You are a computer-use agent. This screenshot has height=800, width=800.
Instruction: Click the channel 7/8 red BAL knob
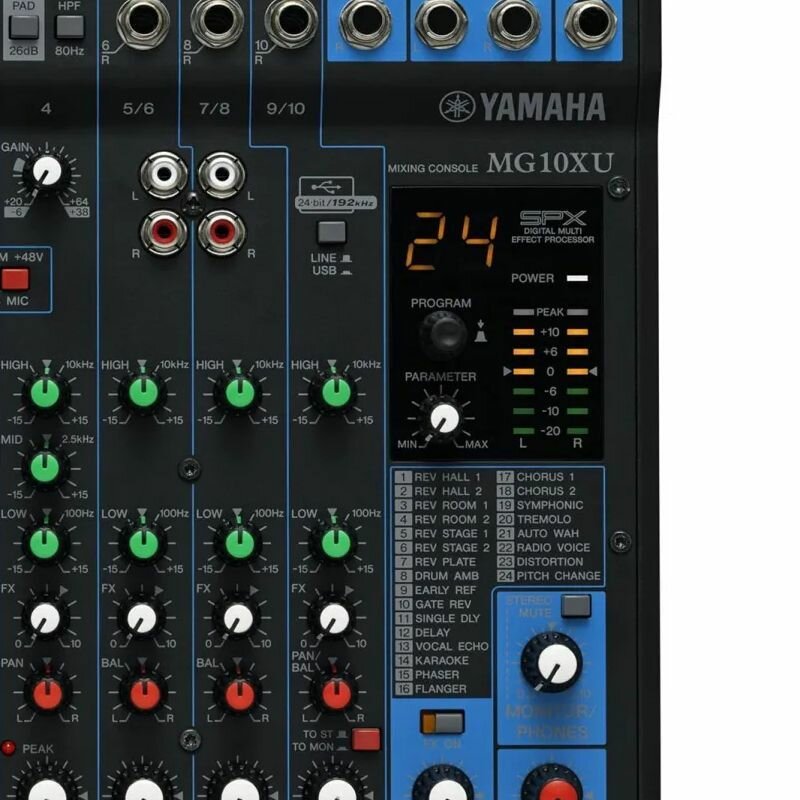coord(240,693)
